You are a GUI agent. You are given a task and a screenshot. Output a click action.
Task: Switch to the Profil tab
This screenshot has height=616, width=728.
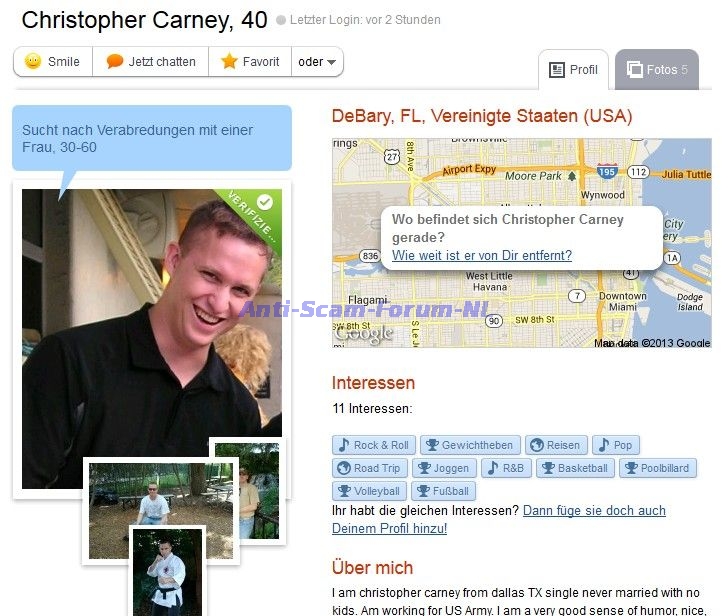pyautogui.click(x=573, y=70)
